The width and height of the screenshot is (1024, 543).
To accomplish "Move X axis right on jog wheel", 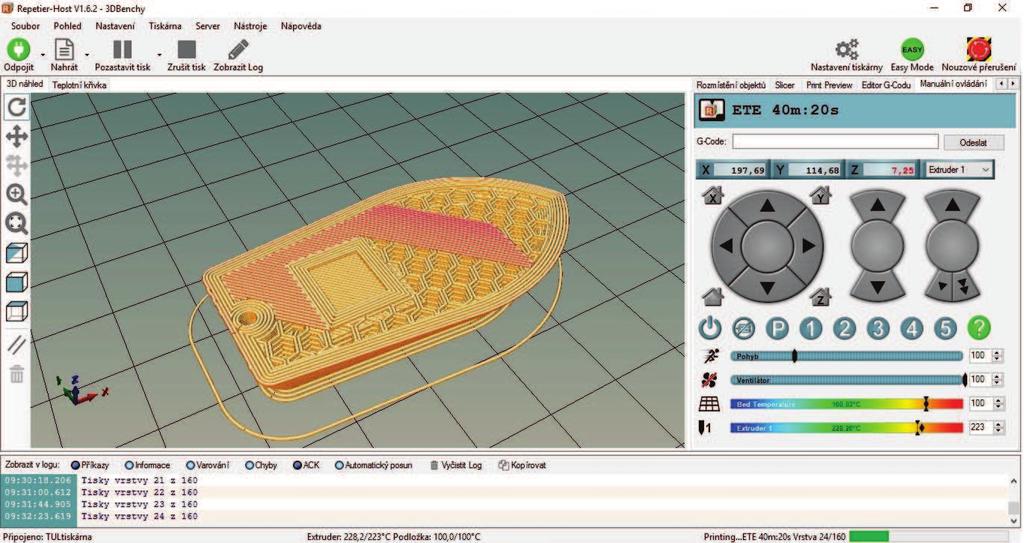I will click(x=808, y=246).
